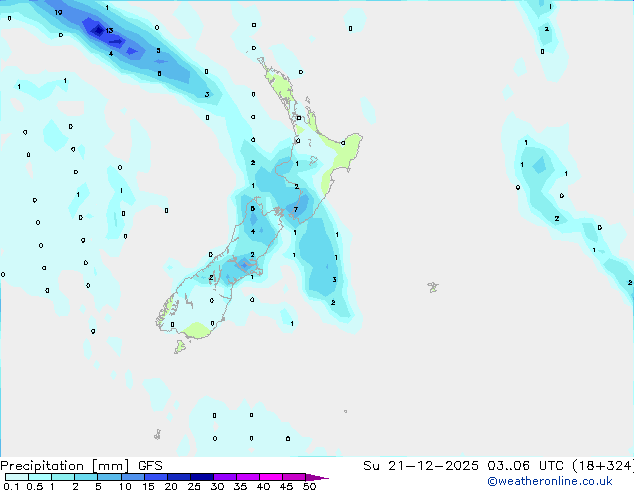Viewport: 634px width, 490px height.
Task: Click the '19' precipitation value on map
Action: pyautogui.click(x=58, y=13)
